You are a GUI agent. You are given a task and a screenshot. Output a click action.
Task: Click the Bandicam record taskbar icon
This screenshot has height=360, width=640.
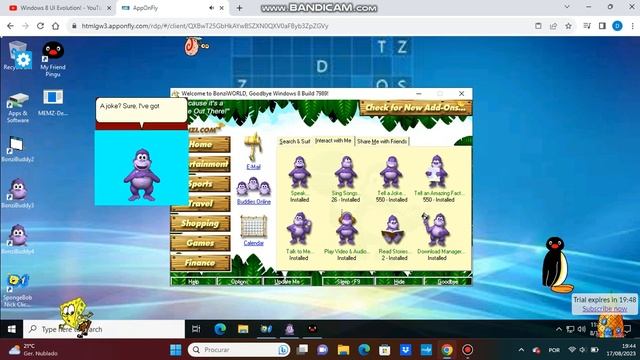pos(467,350)
